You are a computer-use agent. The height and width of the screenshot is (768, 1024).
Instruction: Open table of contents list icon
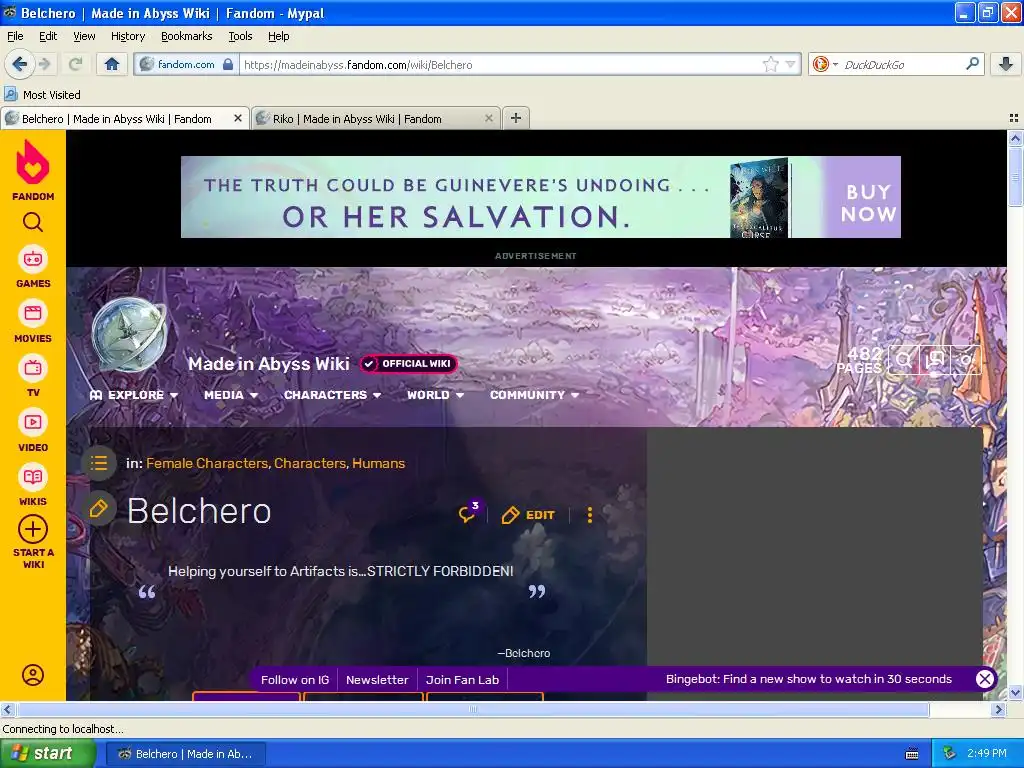(99, 463)
